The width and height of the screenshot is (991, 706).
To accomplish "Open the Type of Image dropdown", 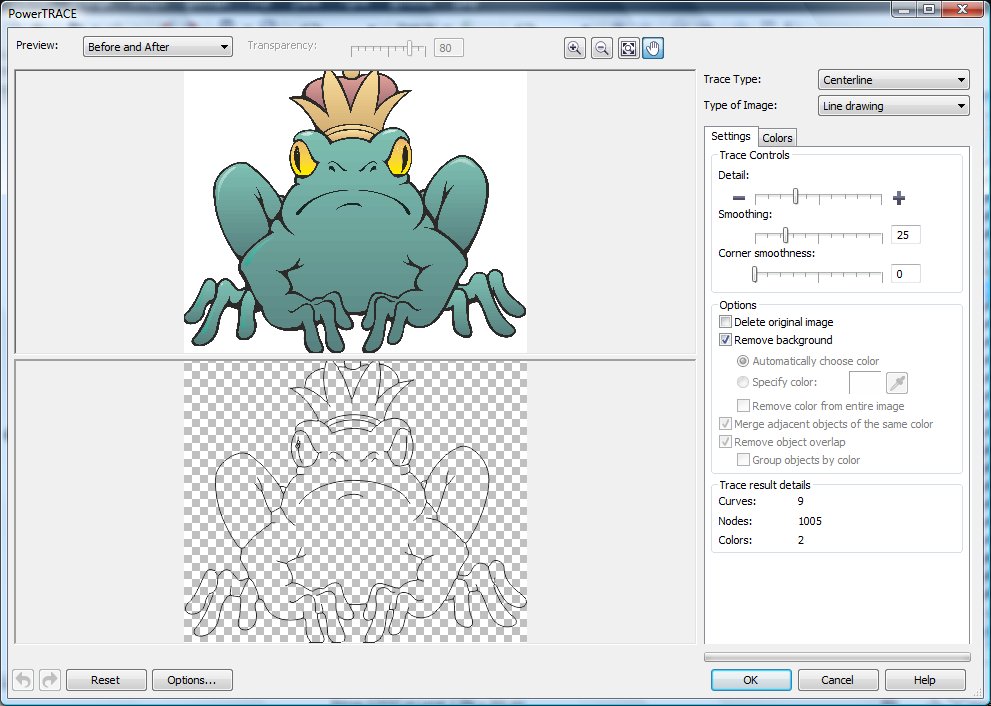I will click(x=893, y=106).
